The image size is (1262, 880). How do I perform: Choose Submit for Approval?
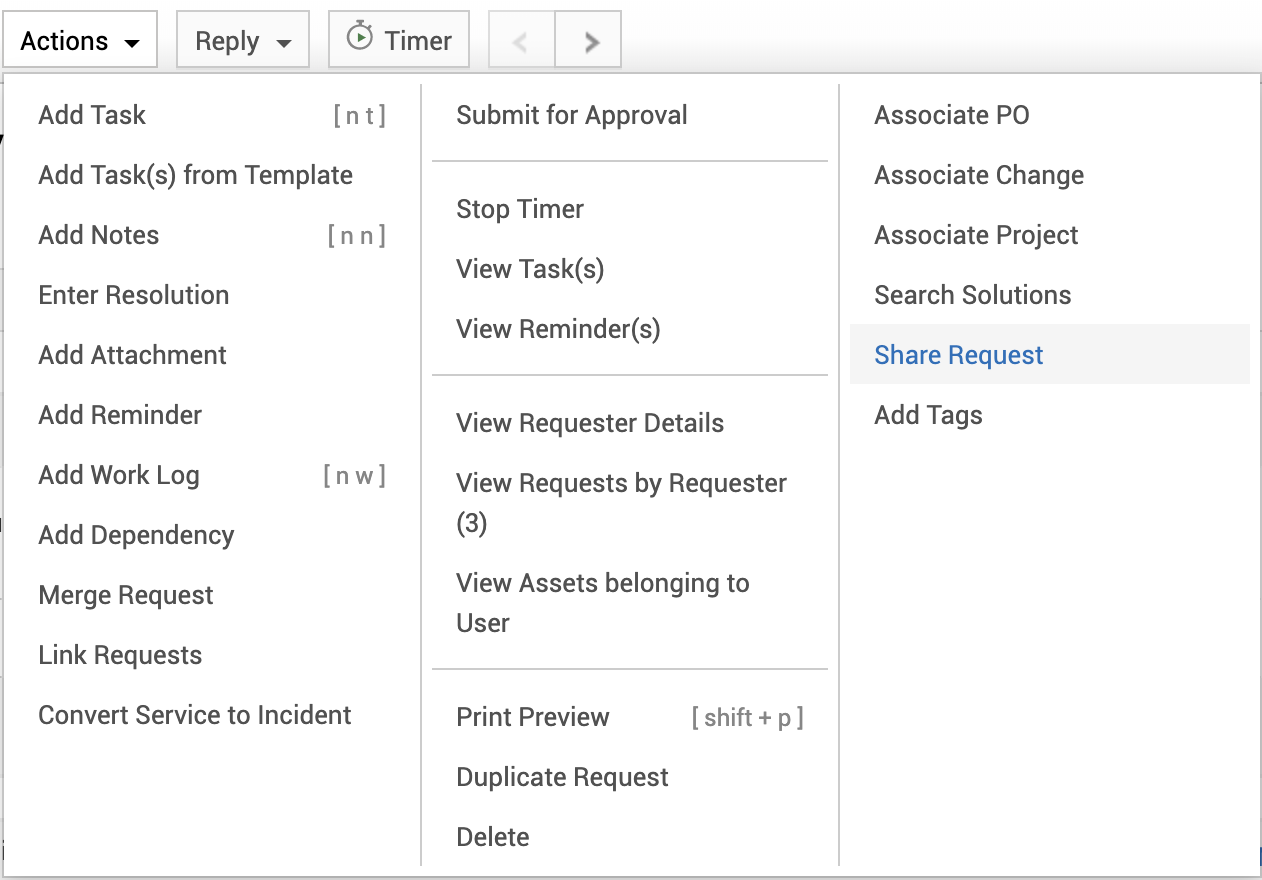coord(572,115)
